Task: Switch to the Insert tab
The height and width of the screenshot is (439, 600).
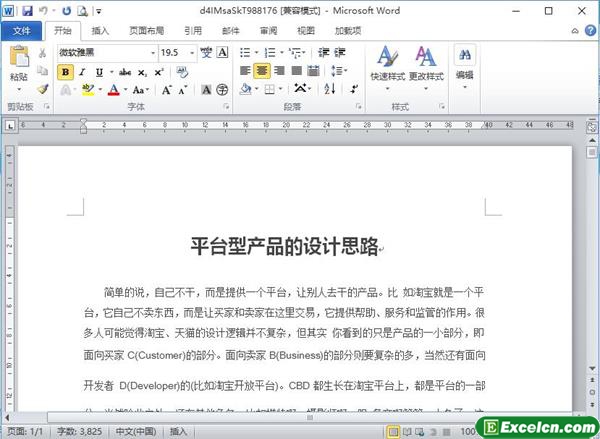Action: pos(100,31)
